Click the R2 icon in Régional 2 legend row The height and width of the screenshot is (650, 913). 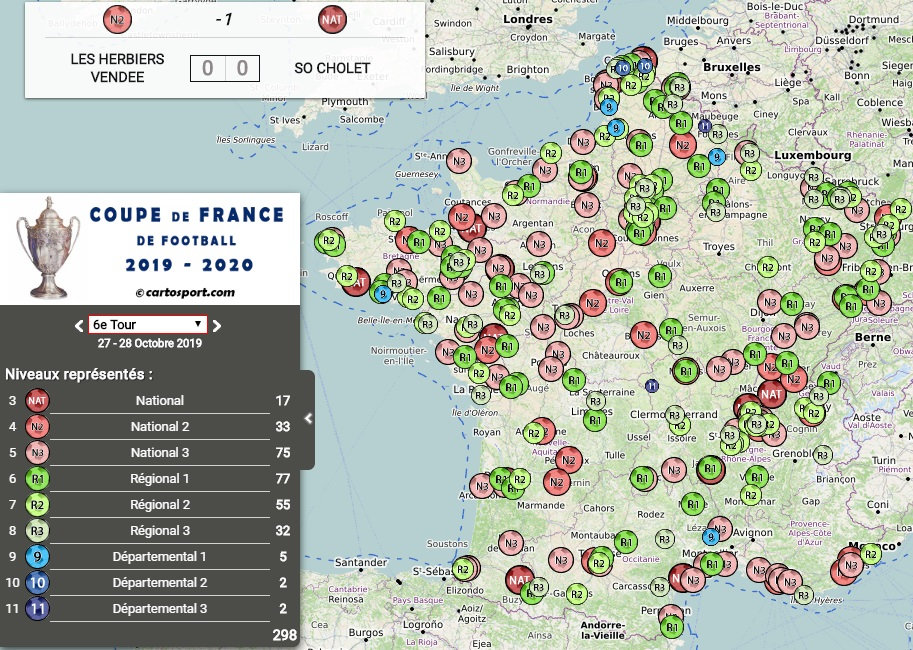tap(37, 504)
